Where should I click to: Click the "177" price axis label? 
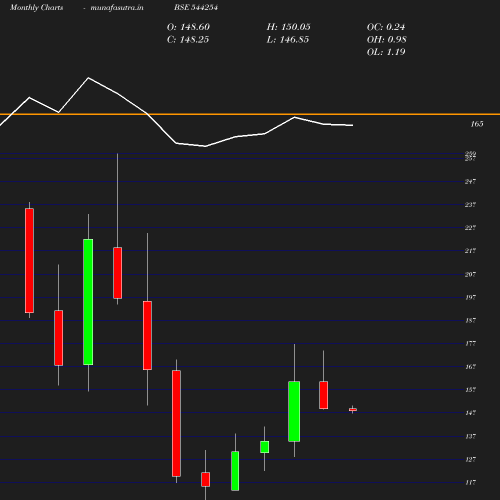[x=470, y=343]
